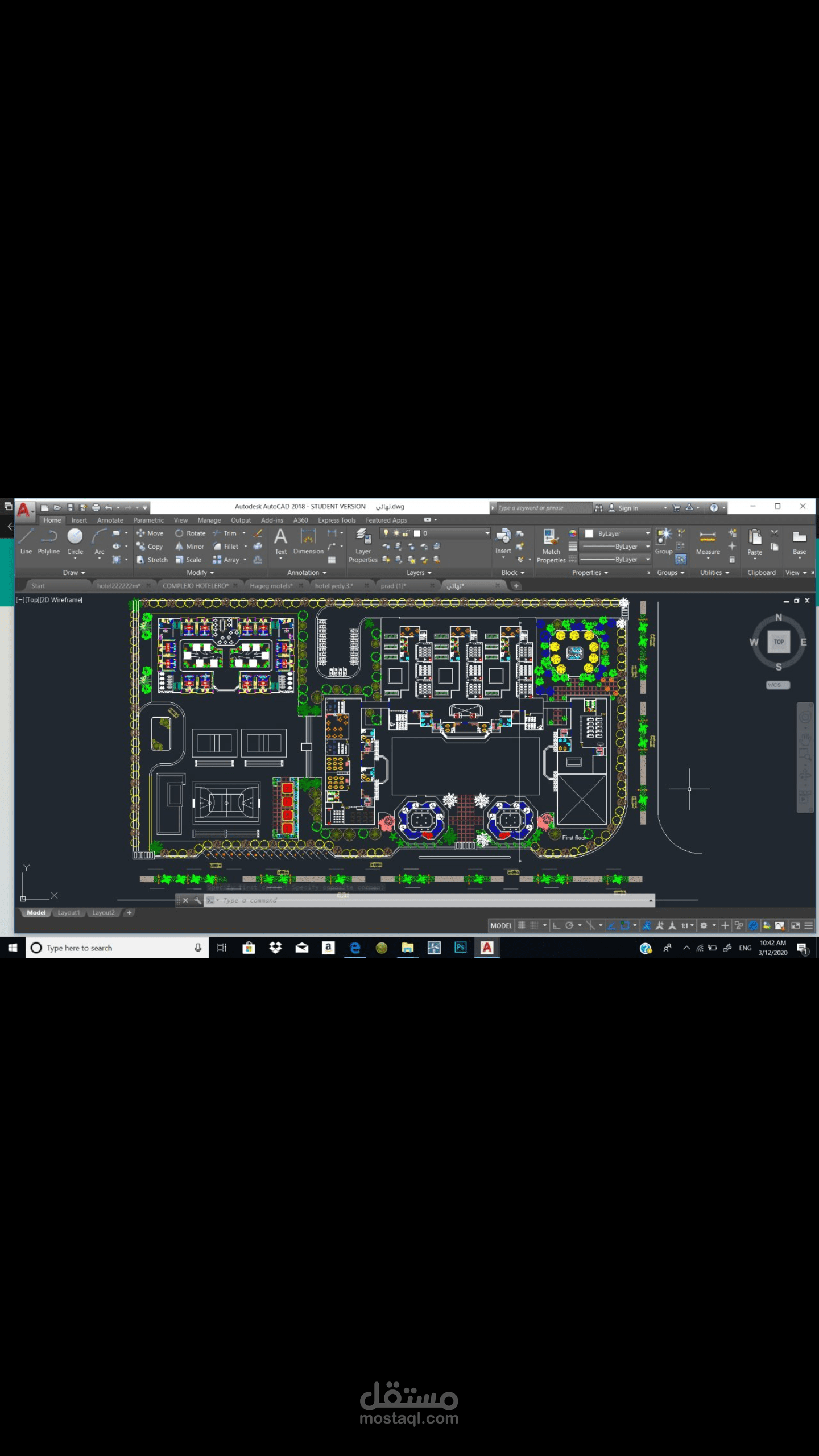Switch to COMPLEJO HOTELERO drawing tab
Image resolution: width=819 pixels, height=1456 pixels.
click(195, 586)
